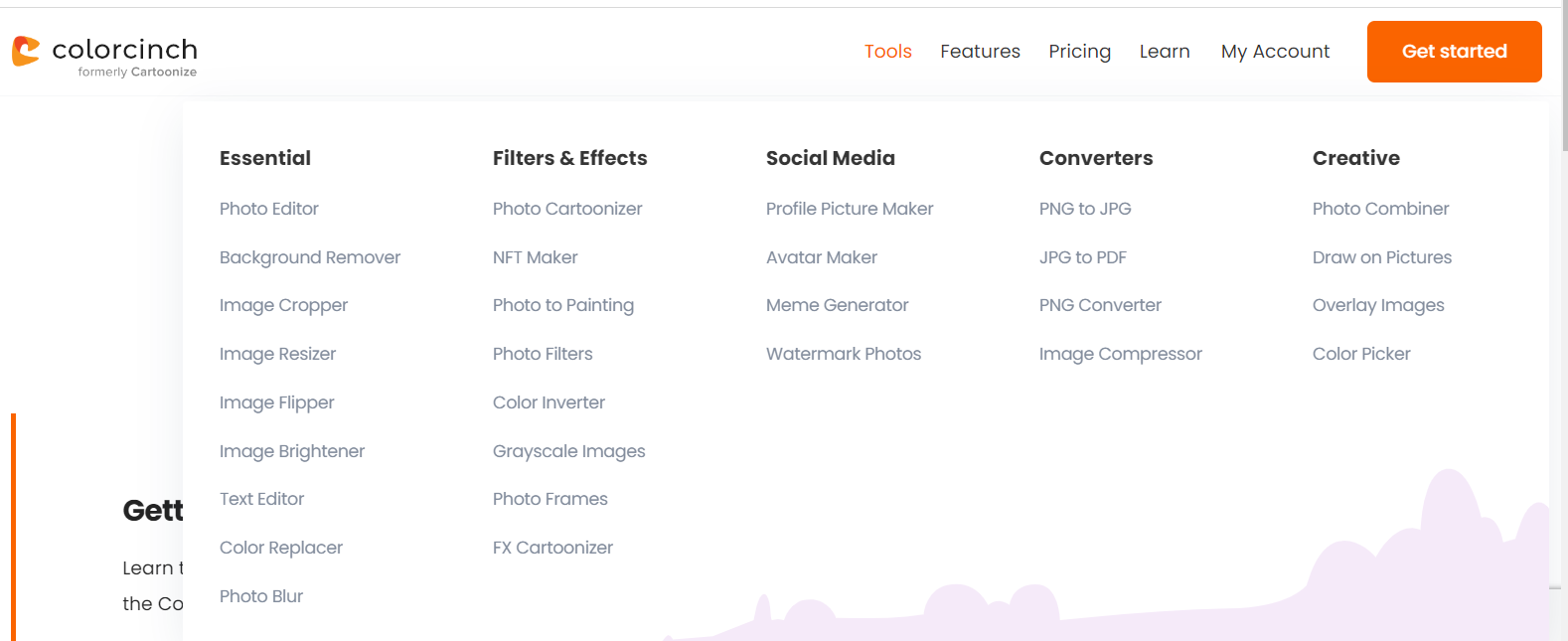Viewport: 1568px width, 641px height.
Task: Open Profile Picture Maker
Action: tap(850, 209)
